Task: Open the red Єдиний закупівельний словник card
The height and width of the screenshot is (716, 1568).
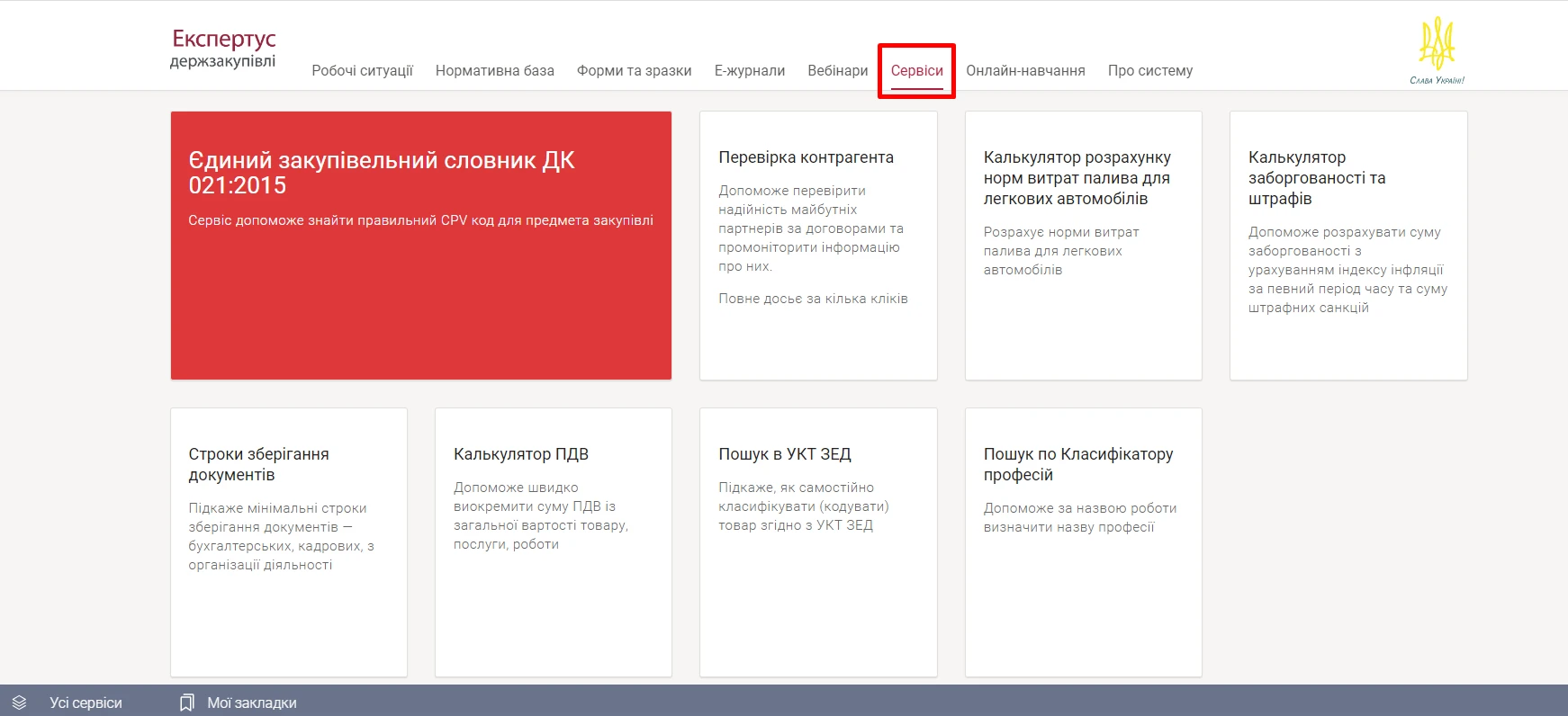Action: (420, 245)
